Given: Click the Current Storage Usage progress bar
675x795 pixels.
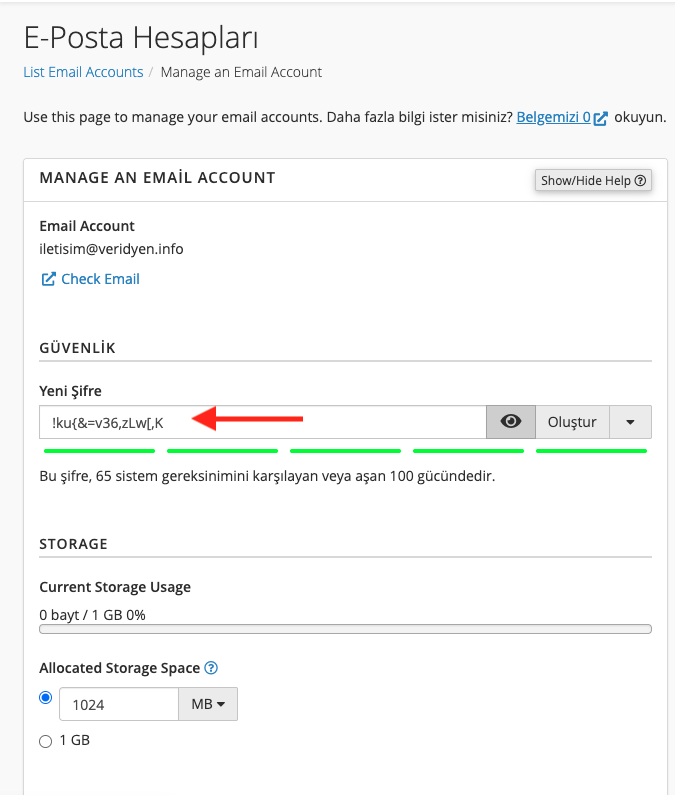Looking at the screenshot, I should (x=345, y=629).
